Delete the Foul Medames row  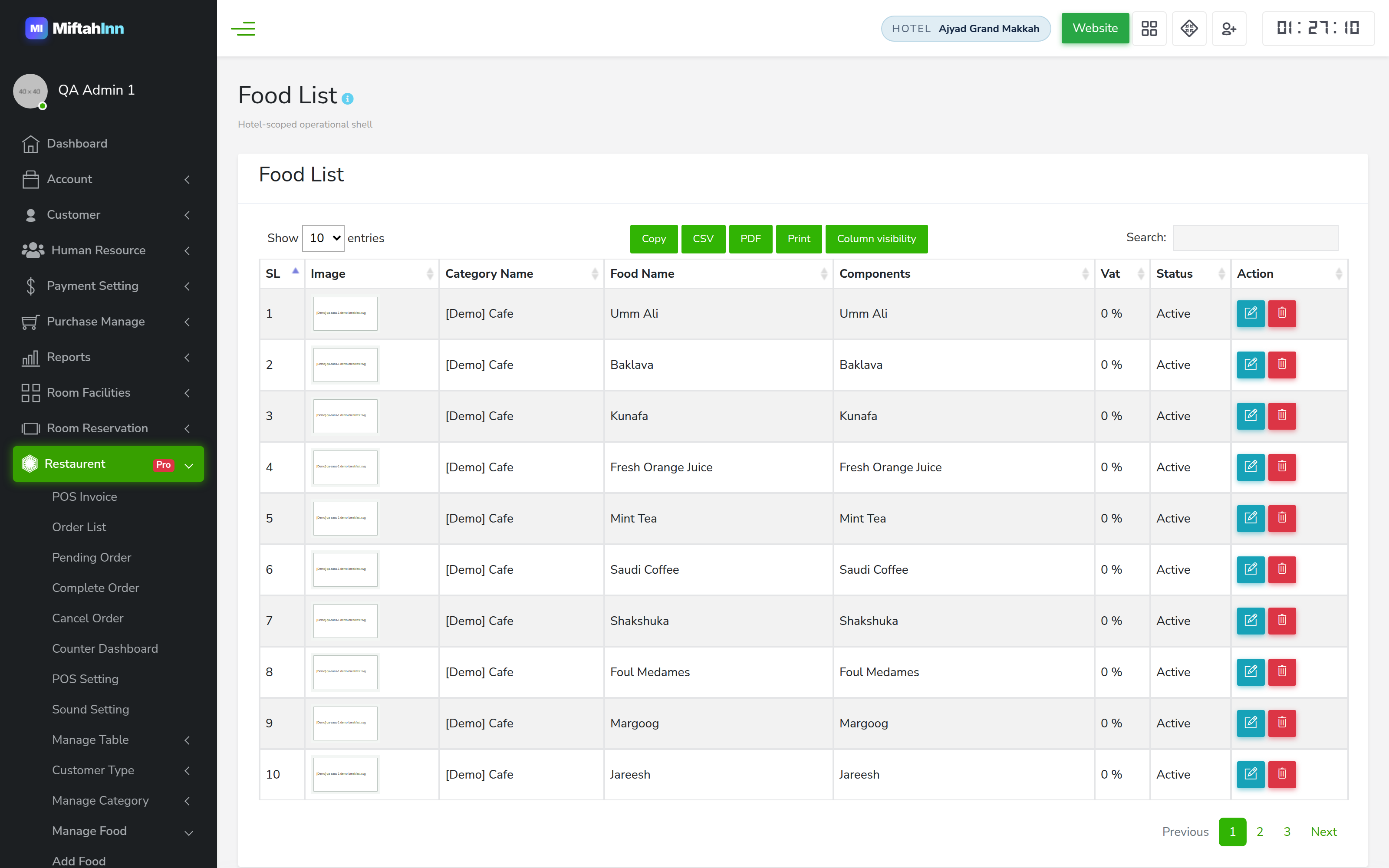[x=1282, y=672]
